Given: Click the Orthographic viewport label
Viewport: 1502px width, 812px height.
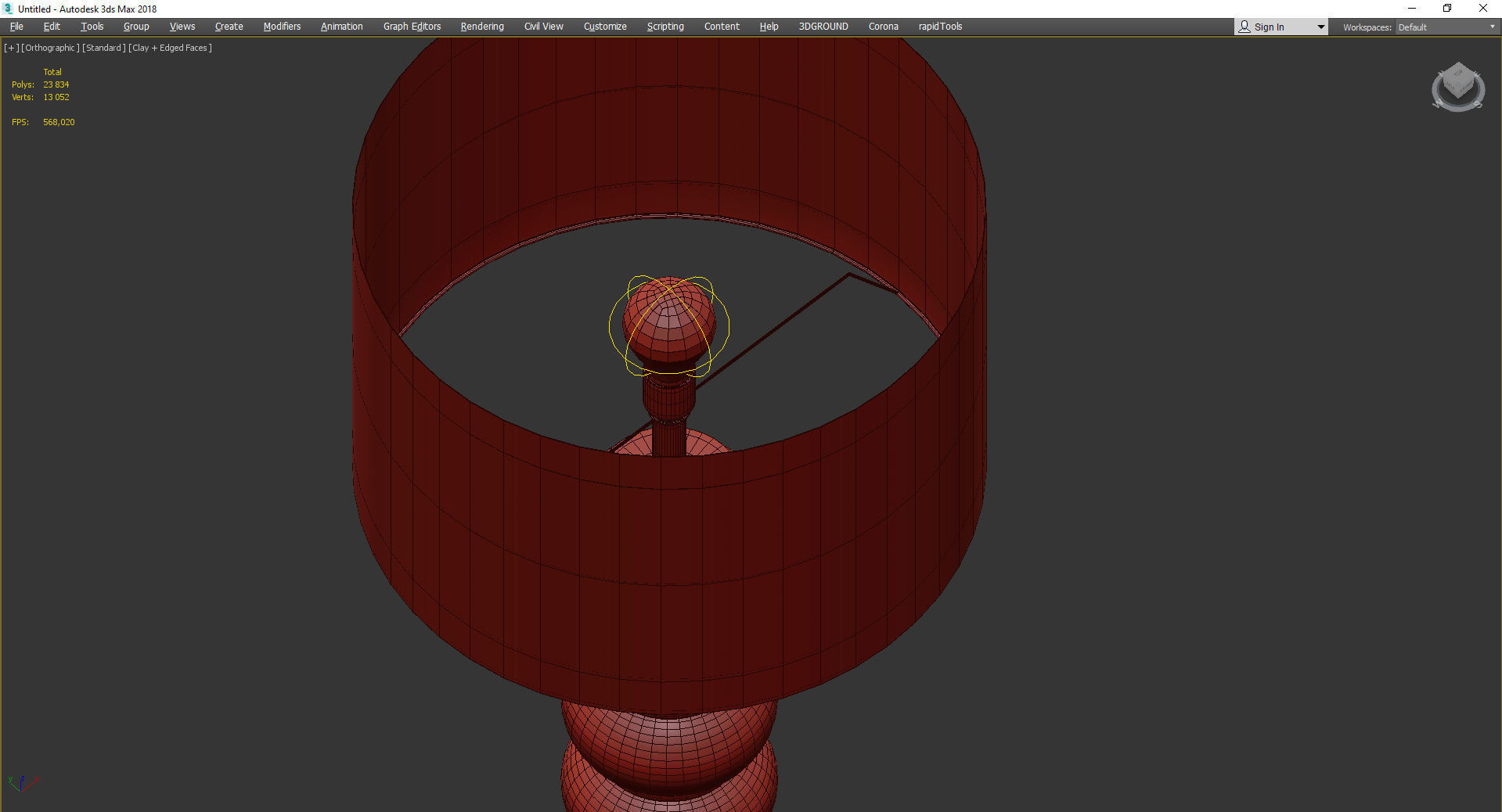Looking at the screenshot, I should (50, 48).
